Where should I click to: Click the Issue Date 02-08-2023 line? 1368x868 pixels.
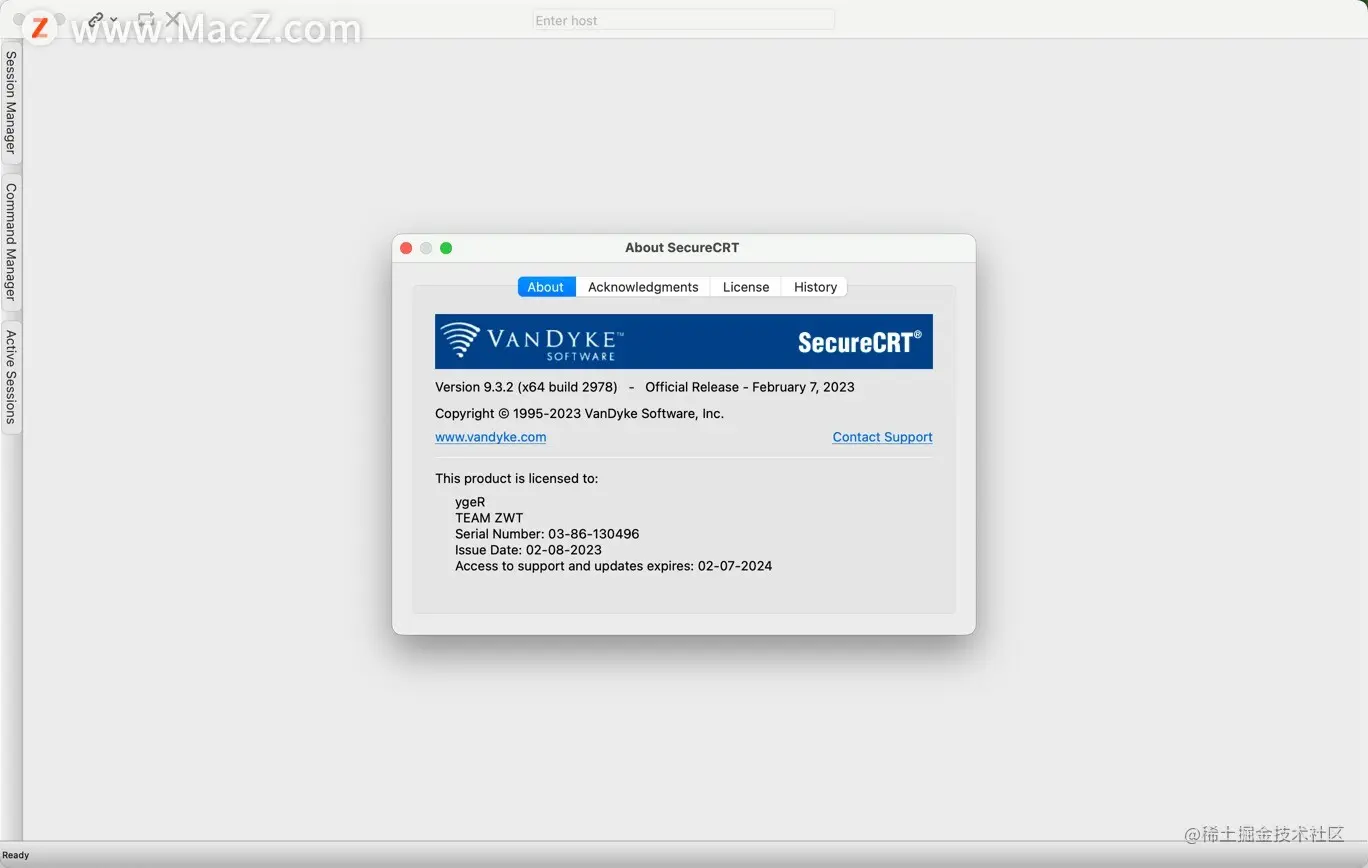[x=528, y=550]
